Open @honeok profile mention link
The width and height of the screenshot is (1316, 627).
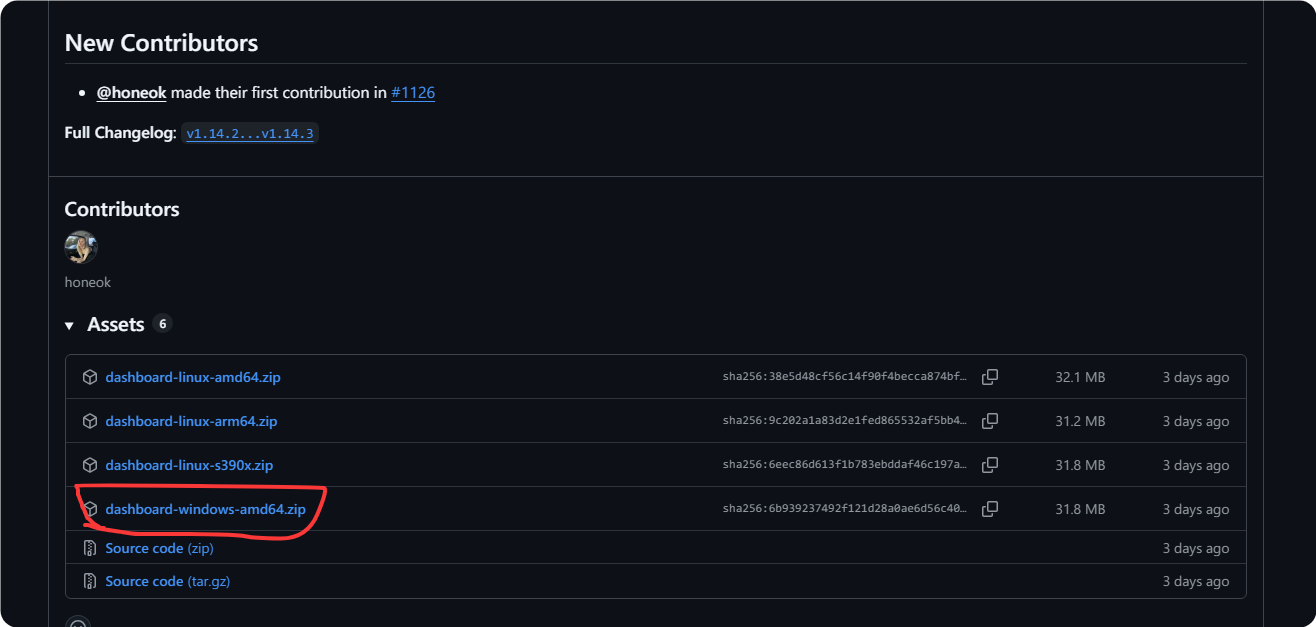(x=131, y=93)
